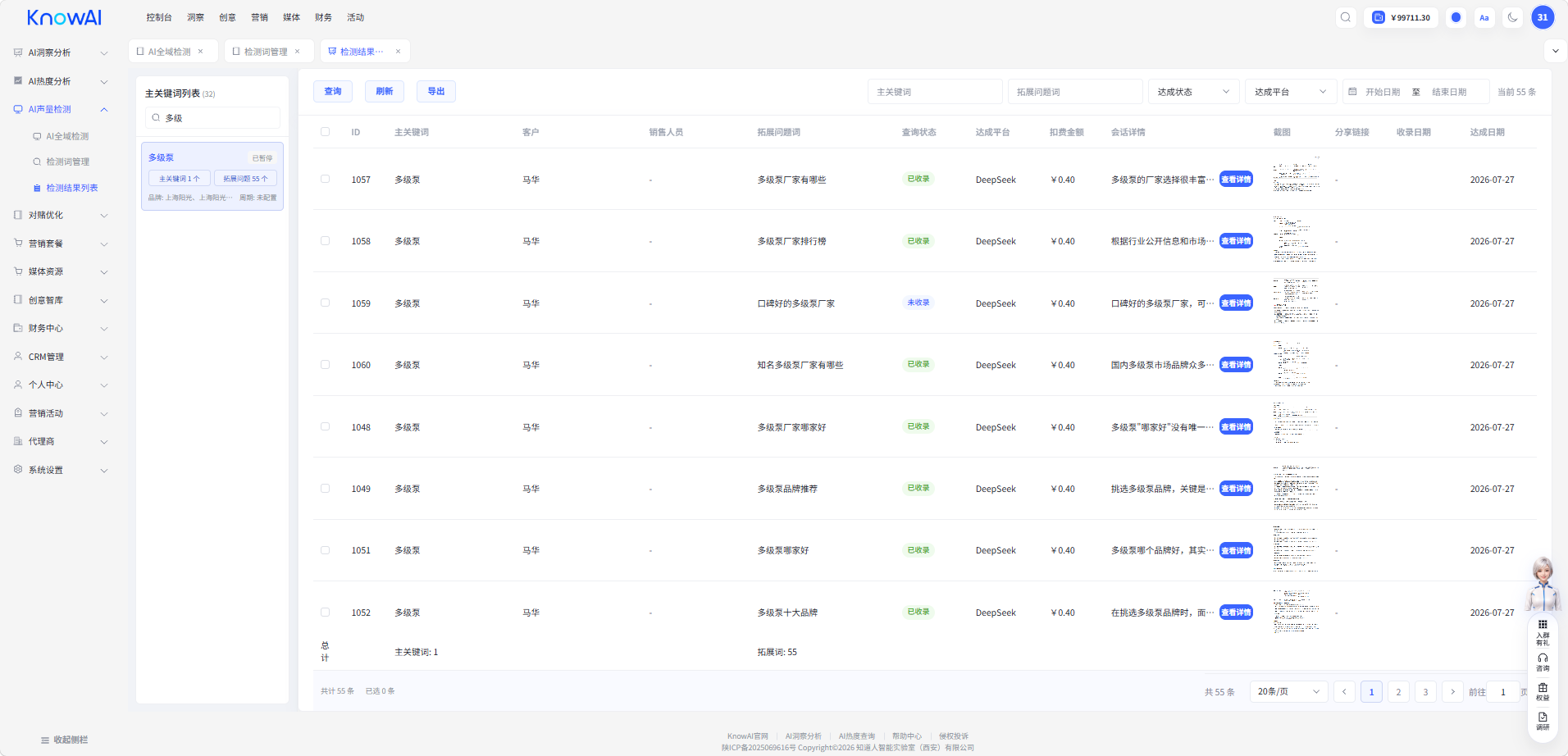
Task: Open the 入群有礼 QR icon
Action: (1543, 632)
